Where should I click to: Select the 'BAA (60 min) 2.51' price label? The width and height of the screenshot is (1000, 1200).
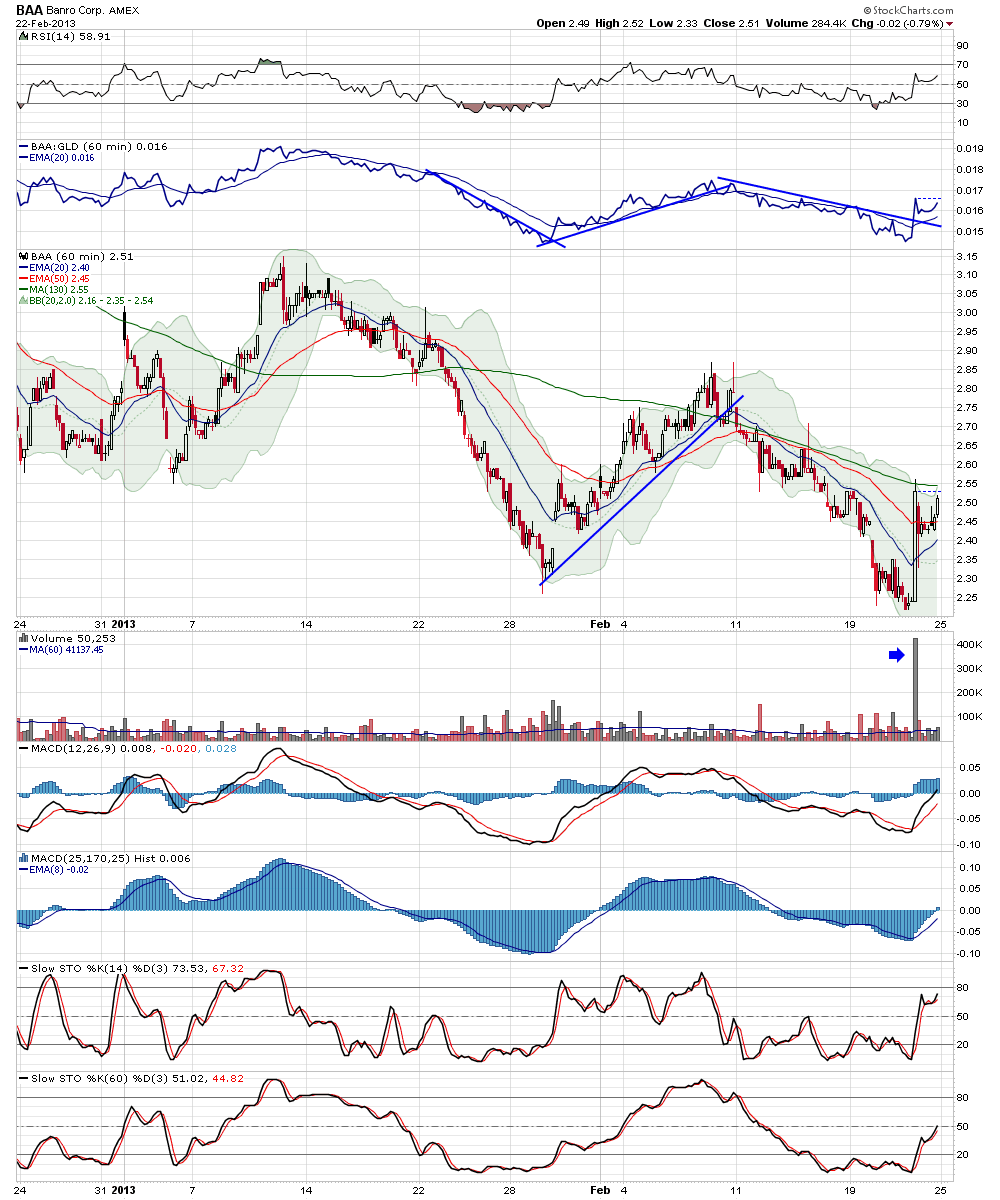coord(83,256)
